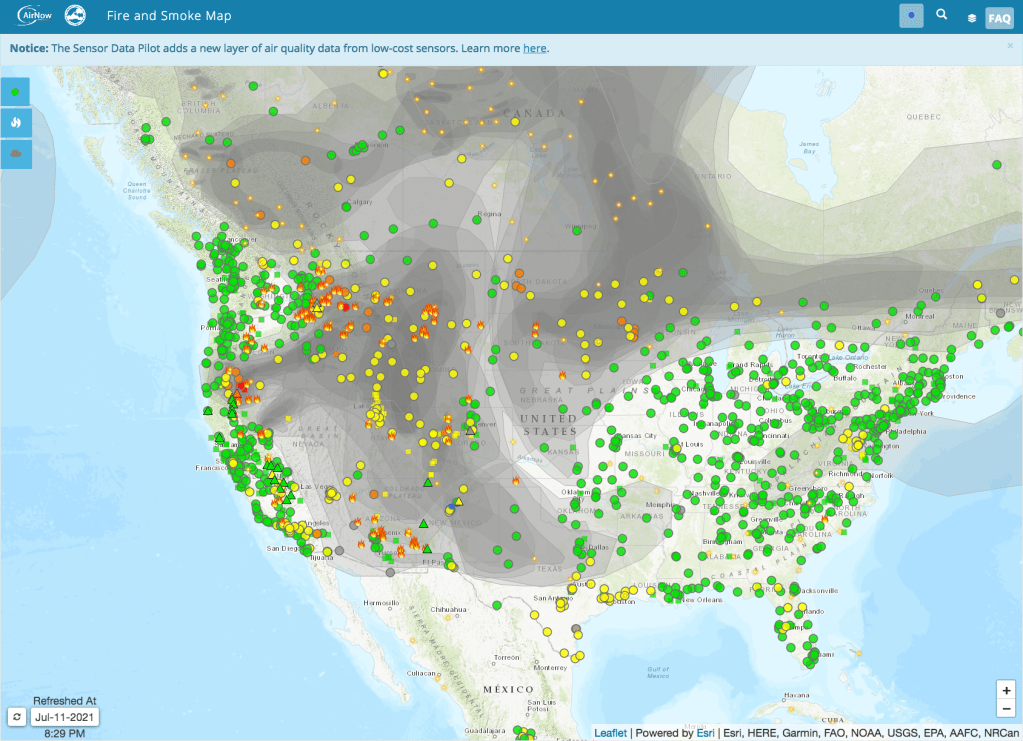
Task: Toggle the air quality monitors layer
Action: click(16, 92)
